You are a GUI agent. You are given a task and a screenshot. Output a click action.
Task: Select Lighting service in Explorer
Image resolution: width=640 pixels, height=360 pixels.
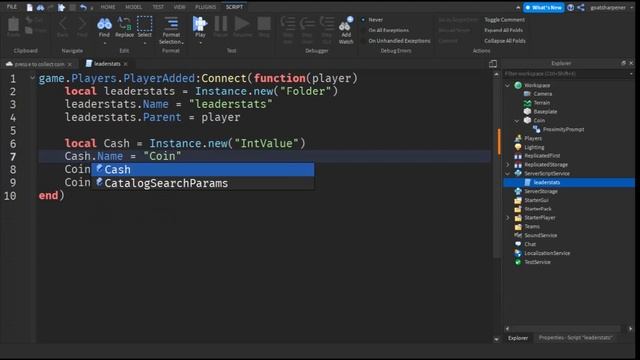click(x=534, y=147)
